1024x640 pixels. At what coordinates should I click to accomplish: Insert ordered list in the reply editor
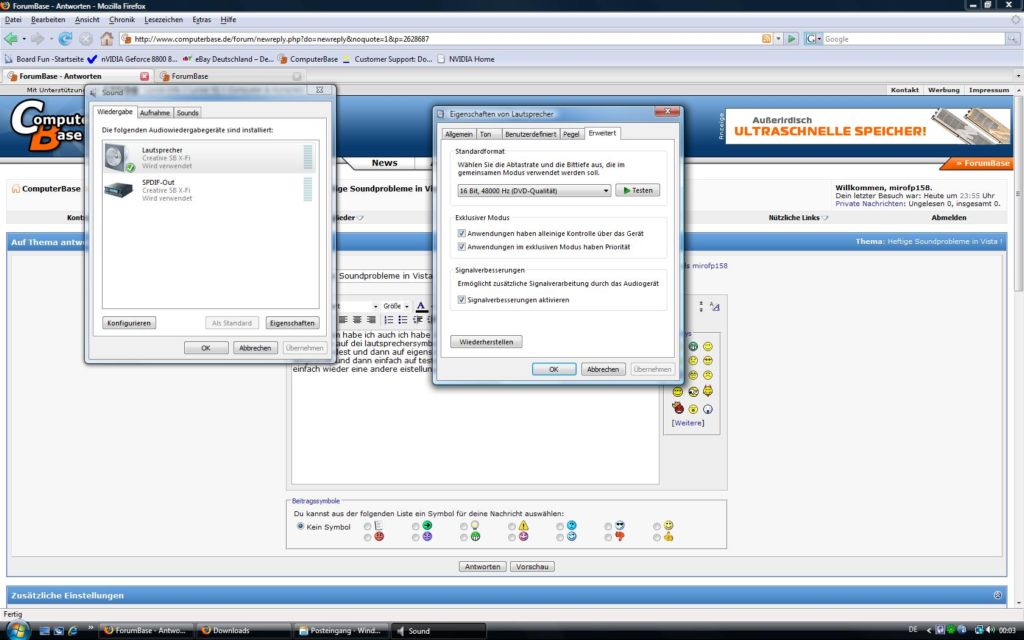(389, 320)
